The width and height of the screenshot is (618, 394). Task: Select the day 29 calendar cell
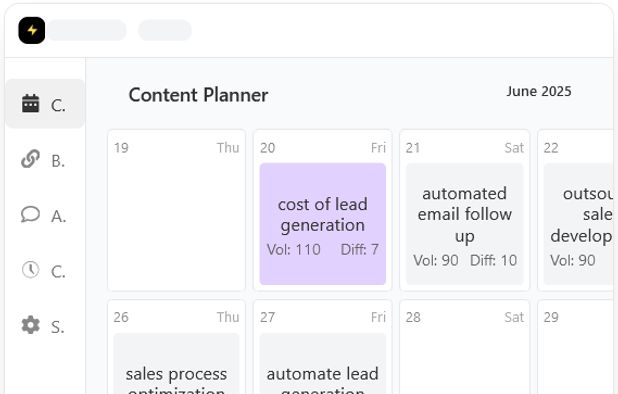(x=575, y=347)
